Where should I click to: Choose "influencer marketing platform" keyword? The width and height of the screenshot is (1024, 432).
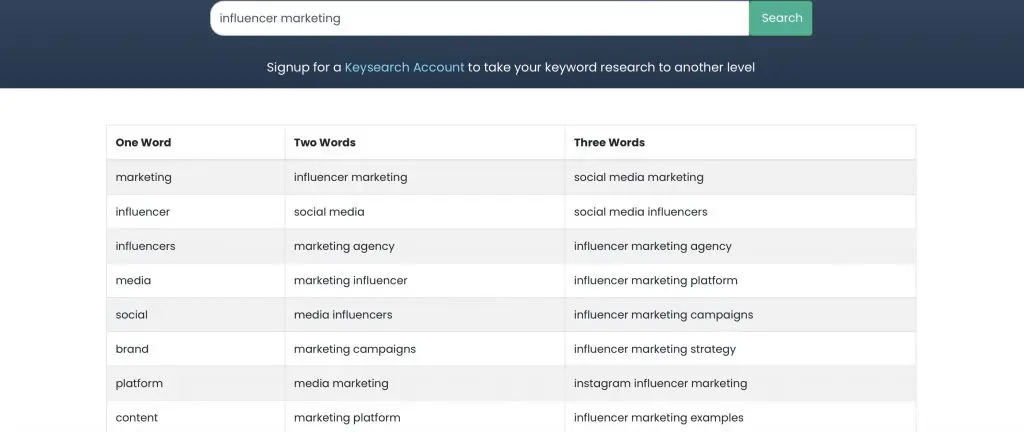(x=655, y=280)
